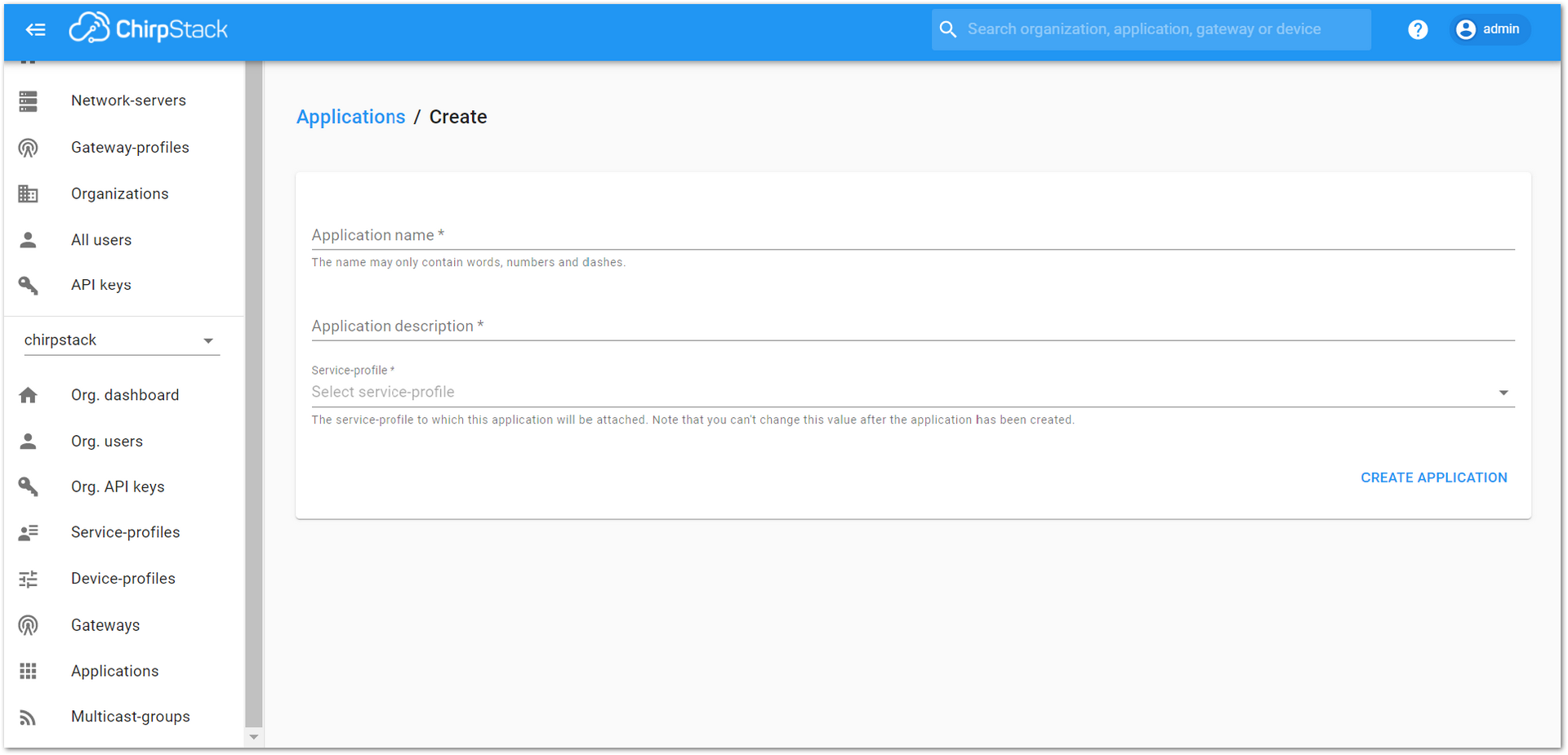Click the API keys key icon

pos(28,285)
